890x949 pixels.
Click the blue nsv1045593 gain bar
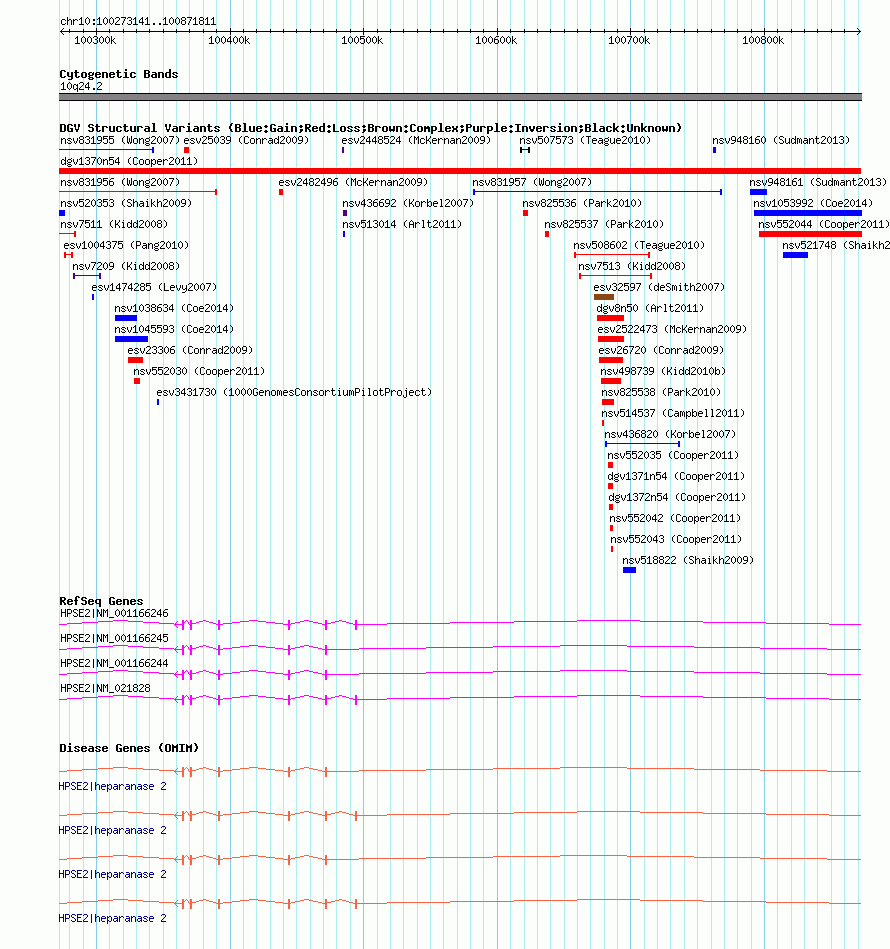(131, 339)
